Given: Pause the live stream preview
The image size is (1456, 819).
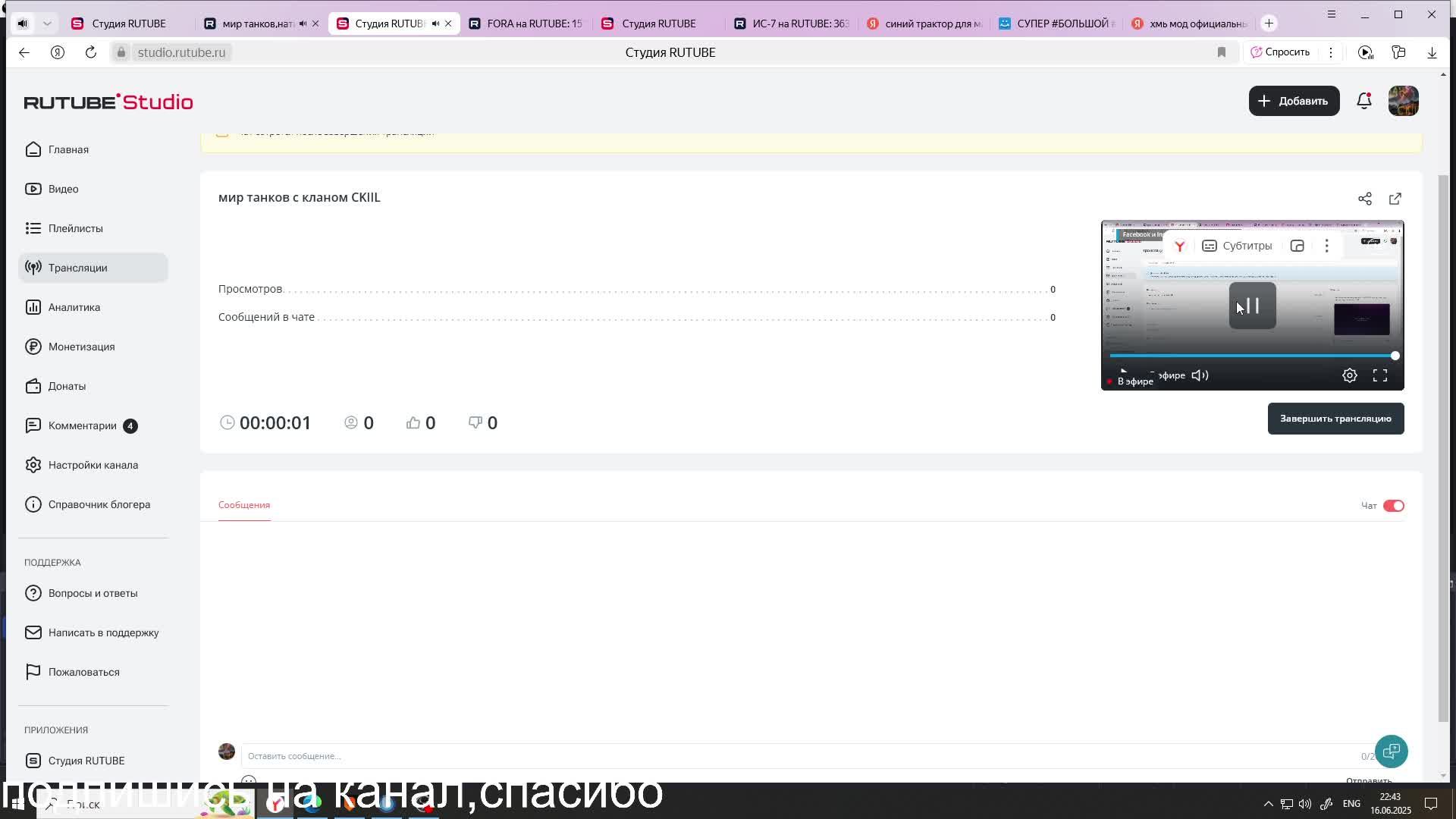Looking at the screenshot, I should [1252, 306].
